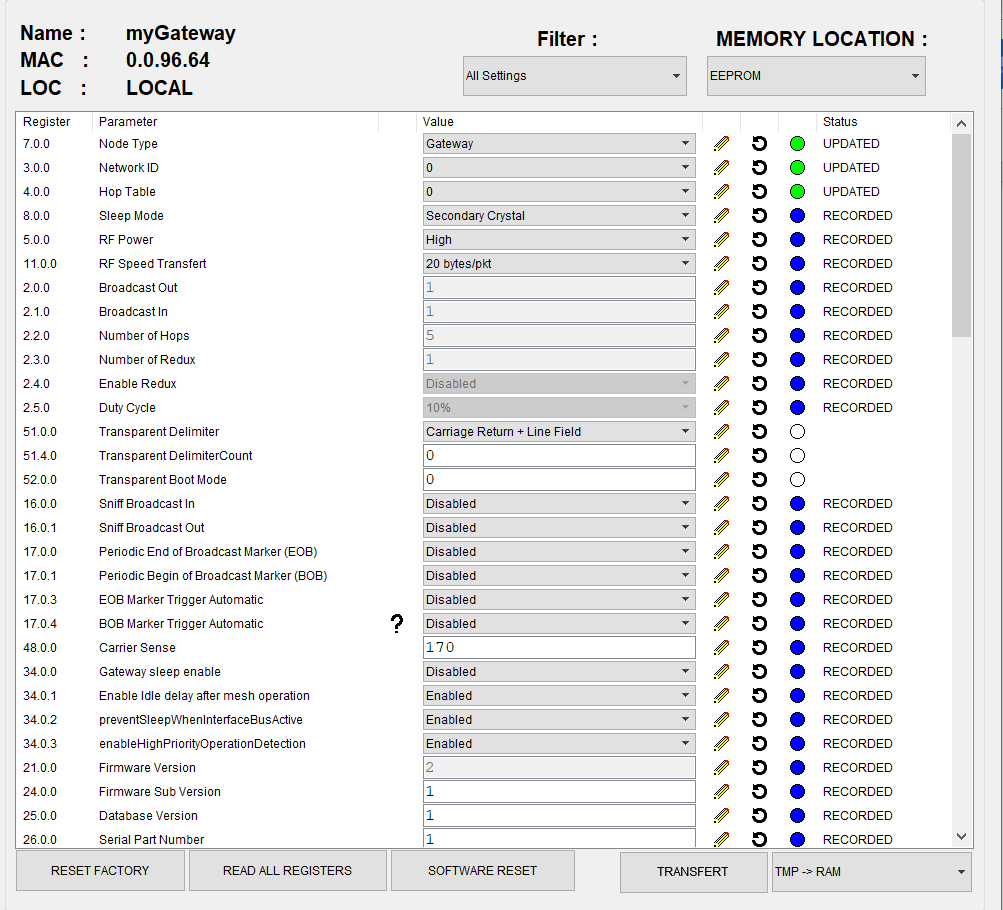This screenshot has height=910, width=1003.
Task: Open the Filter dropdown showing All Settings
Action: click(x=574, y=75)
